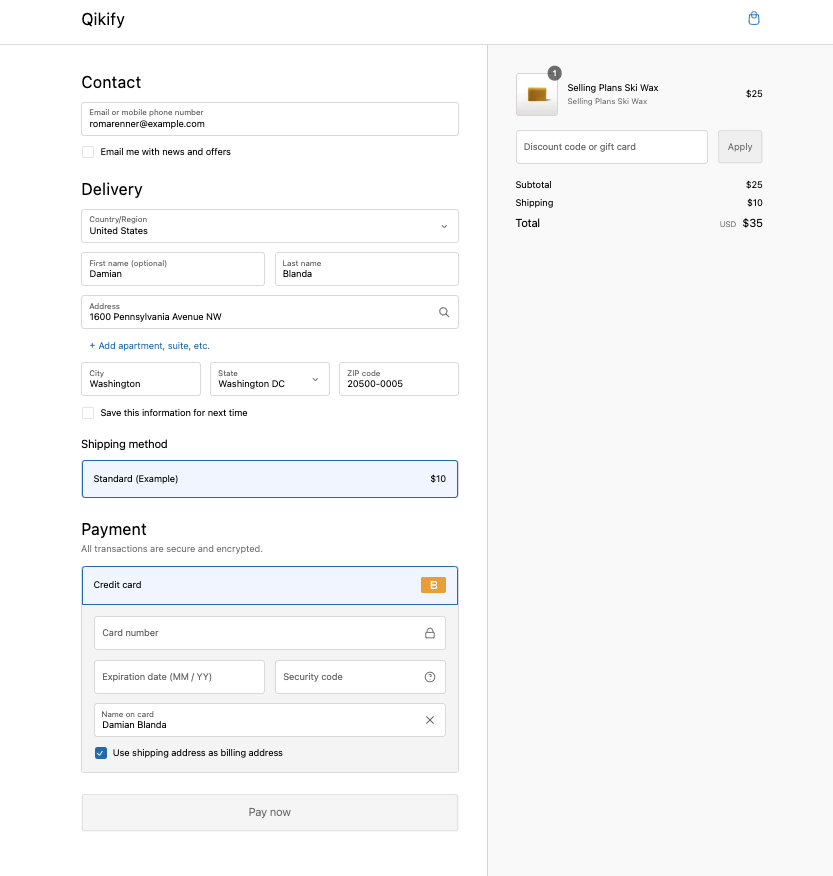Click the USD $35 total amount
This screenshot has width=833, height=876.
coord(741,223)
